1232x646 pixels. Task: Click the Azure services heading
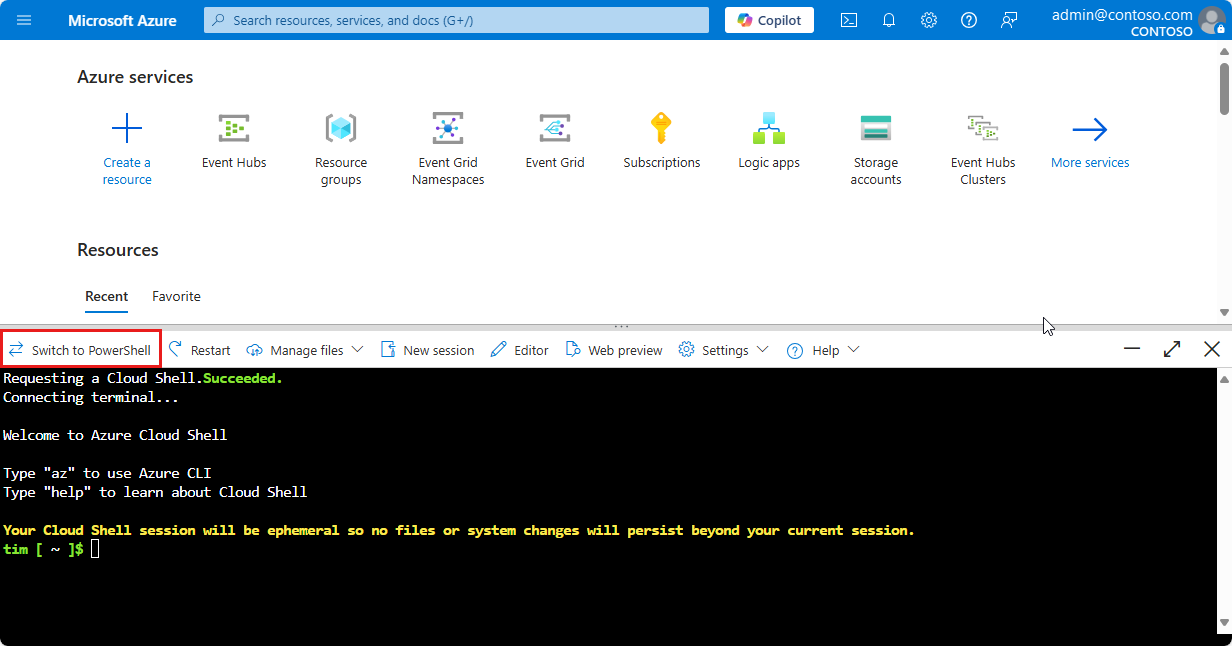click(135, 77)
